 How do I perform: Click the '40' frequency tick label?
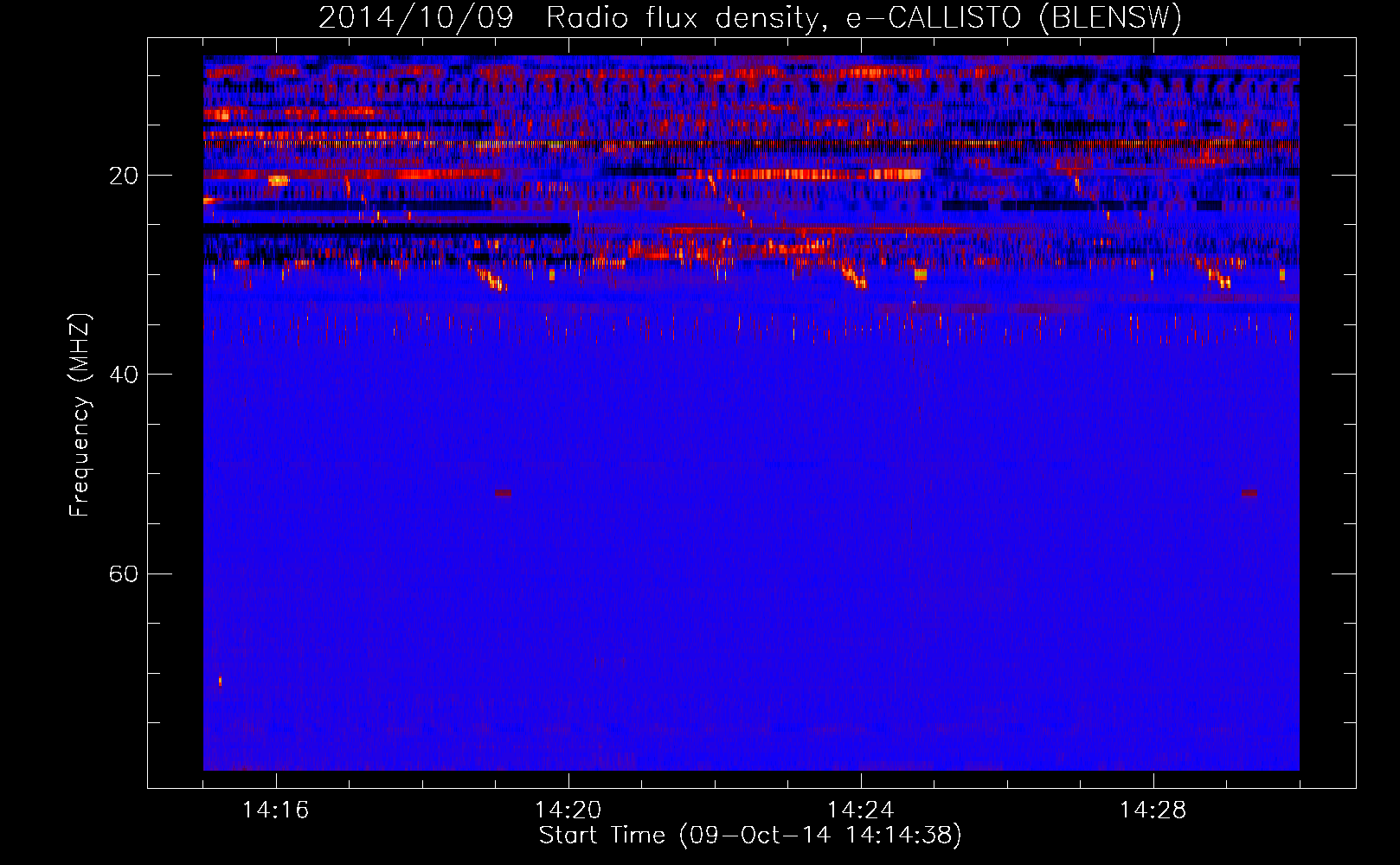pos(123,375)
